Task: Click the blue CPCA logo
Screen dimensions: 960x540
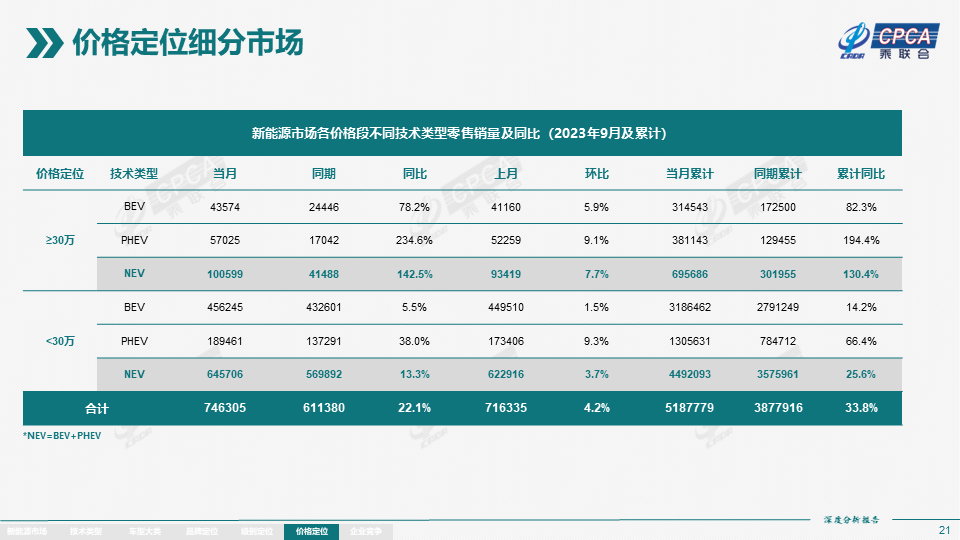Action: pyautogui.click(x=903, y=36)
